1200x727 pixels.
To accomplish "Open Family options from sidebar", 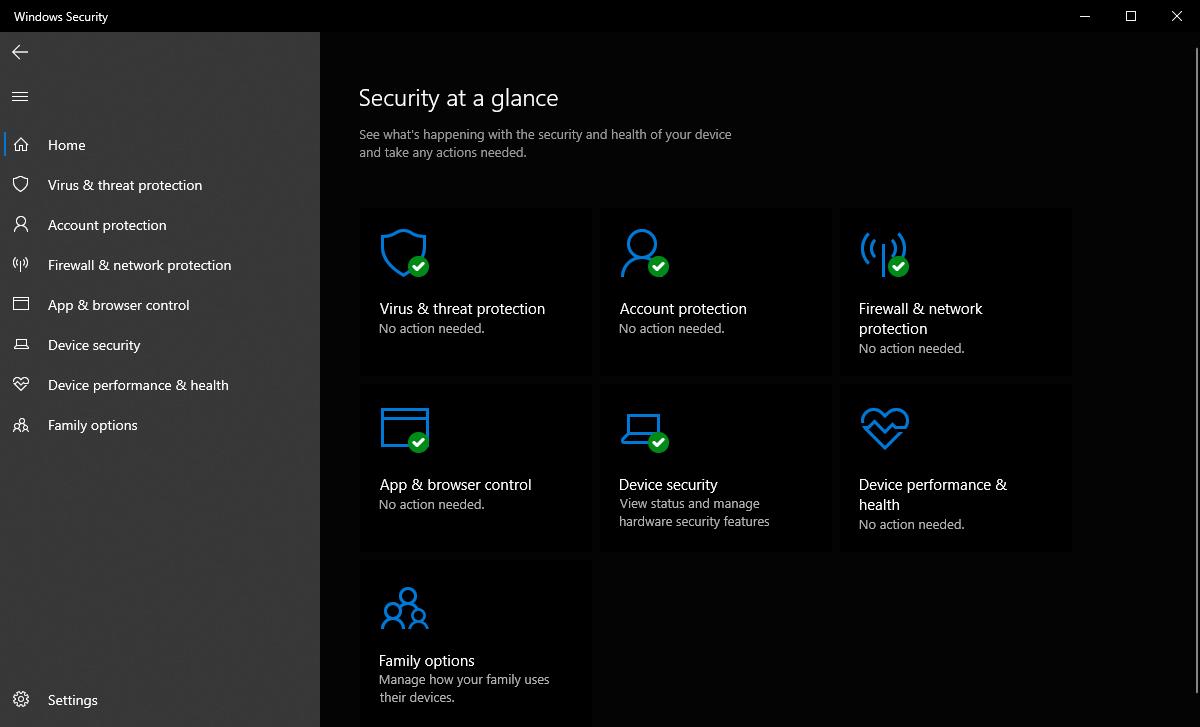I will pyautogui.click(x=160, y=425).
